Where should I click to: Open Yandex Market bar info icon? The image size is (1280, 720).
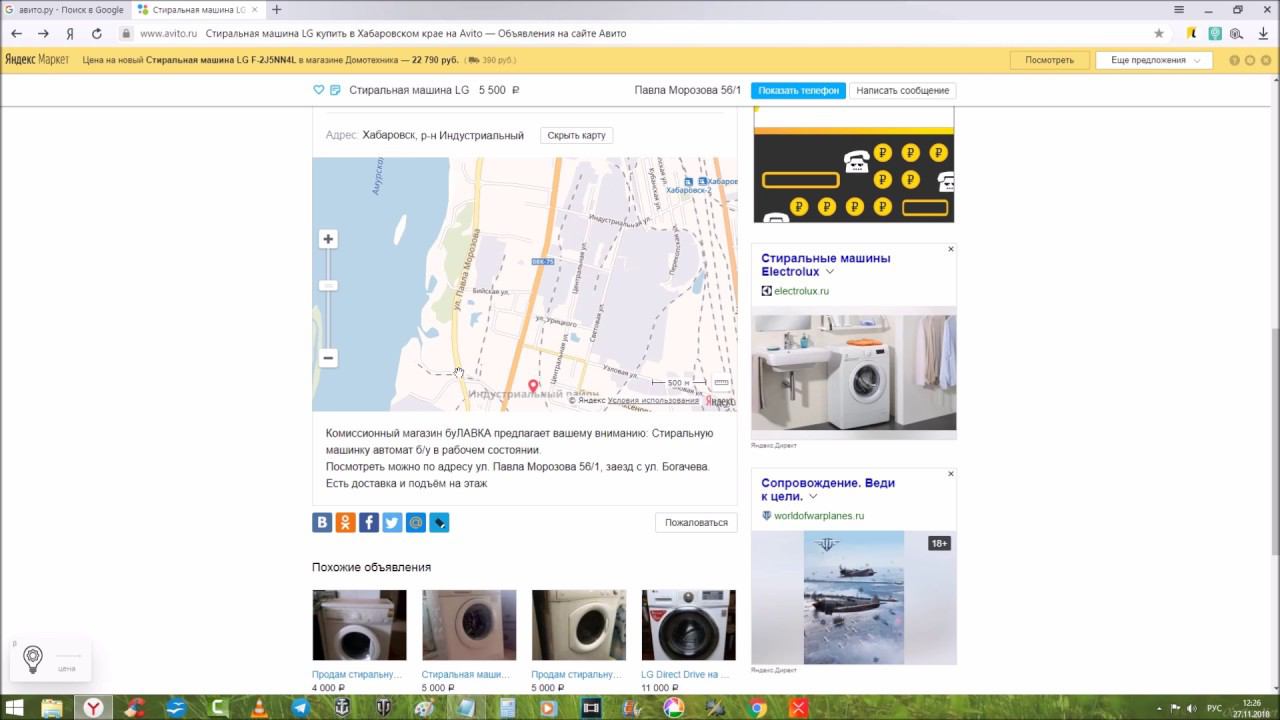[x=1235, y=60]
